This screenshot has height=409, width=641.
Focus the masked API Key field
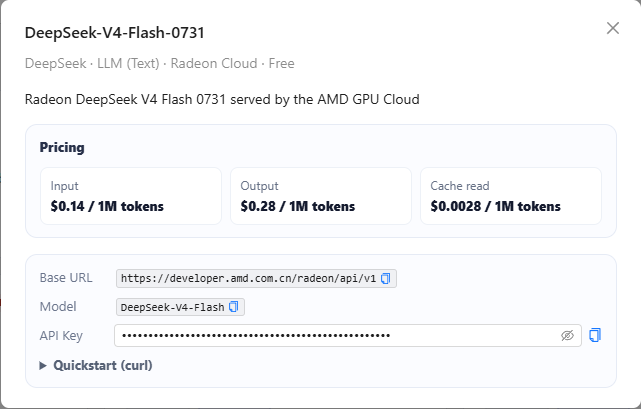tap(348, 335)
